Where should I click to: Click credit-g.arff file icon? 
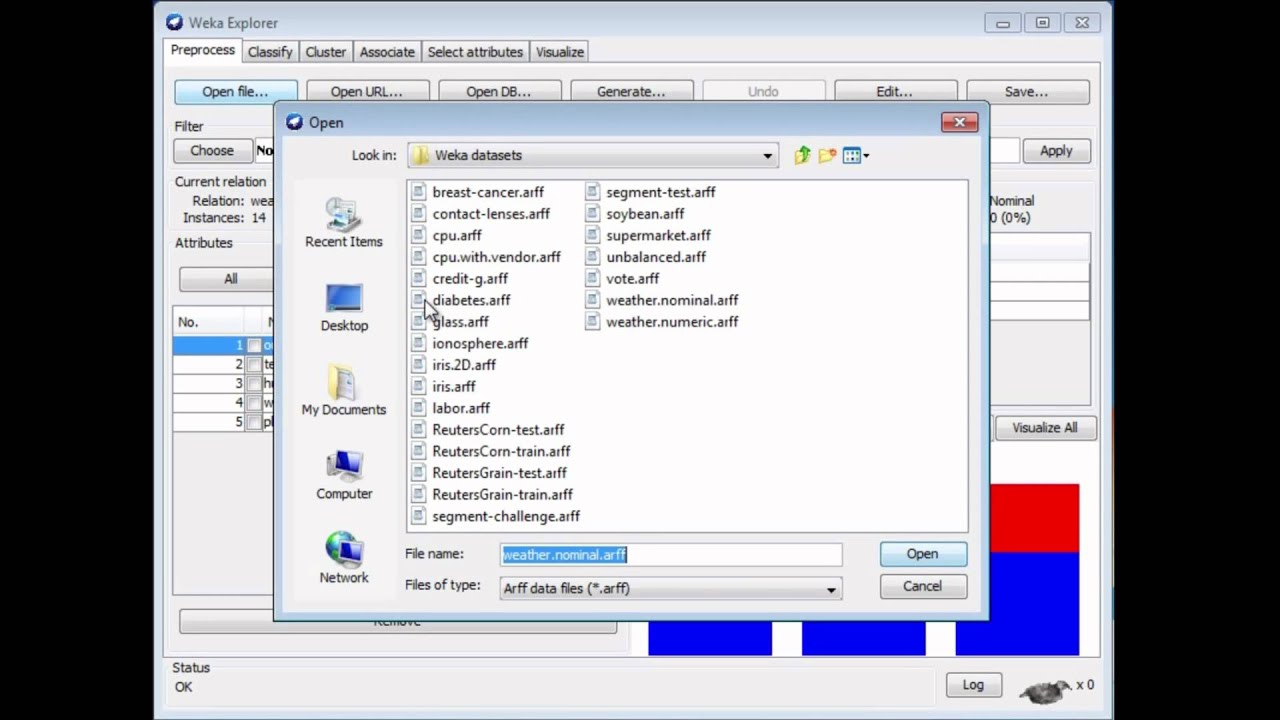[419, 278]
